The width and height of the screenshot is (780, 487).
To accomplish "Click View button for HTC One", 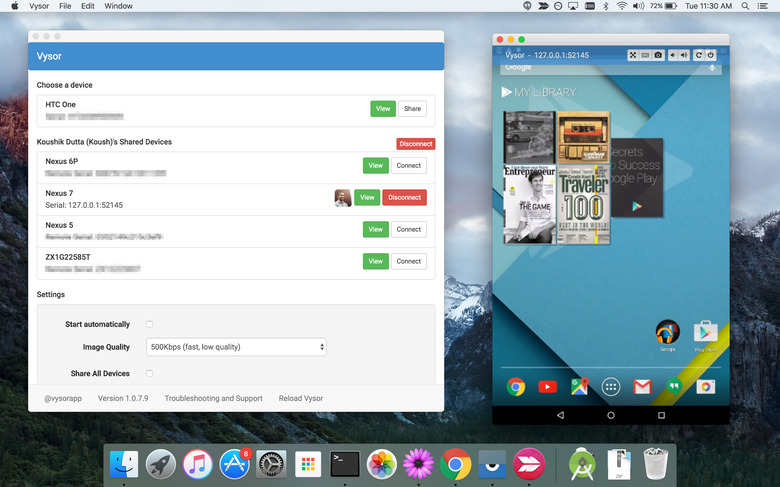I will (382, 108).
